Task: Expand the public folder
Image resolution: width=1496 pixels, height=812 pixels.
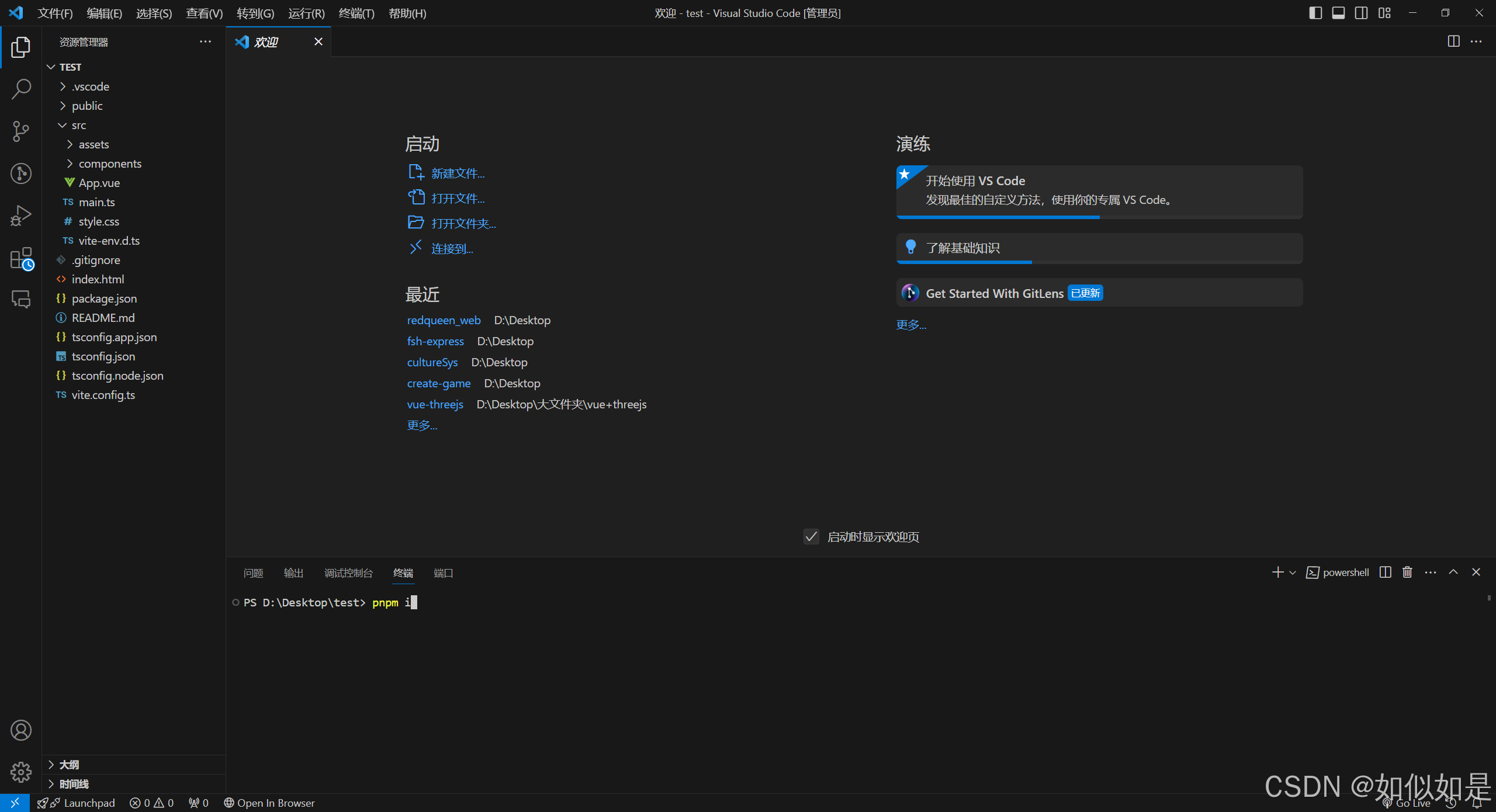Action: point(87,106)
